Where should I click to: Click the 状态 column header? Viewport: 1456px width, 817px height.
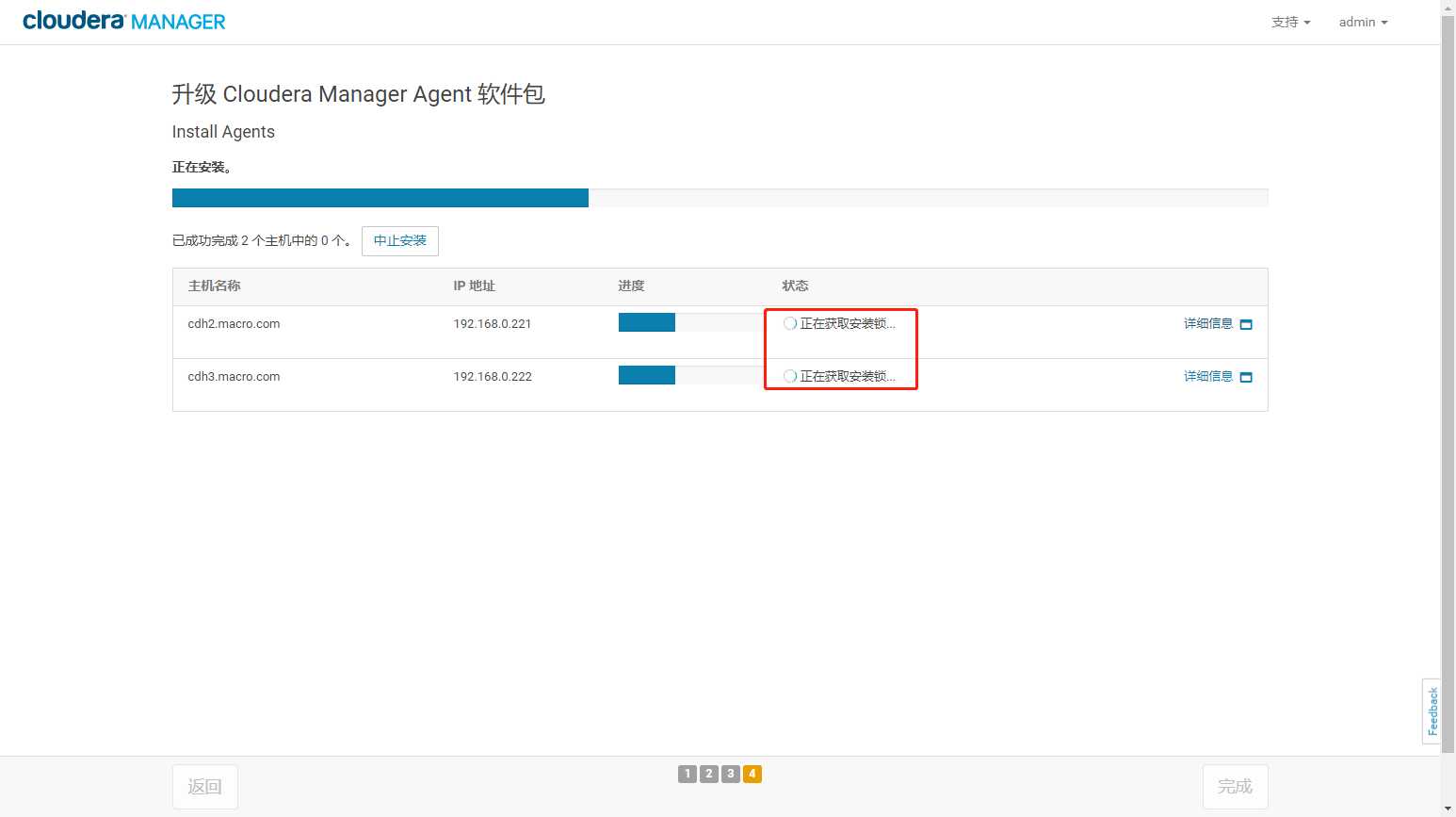[x=795, y=286]
